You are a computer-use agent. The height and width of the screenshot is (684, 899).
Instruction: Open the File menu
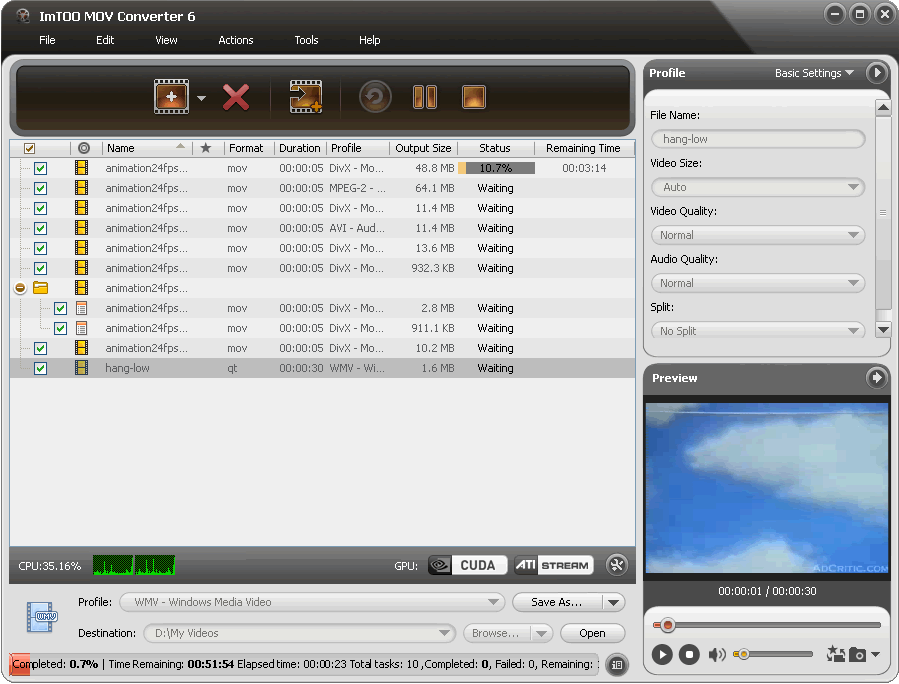[47, 40]
